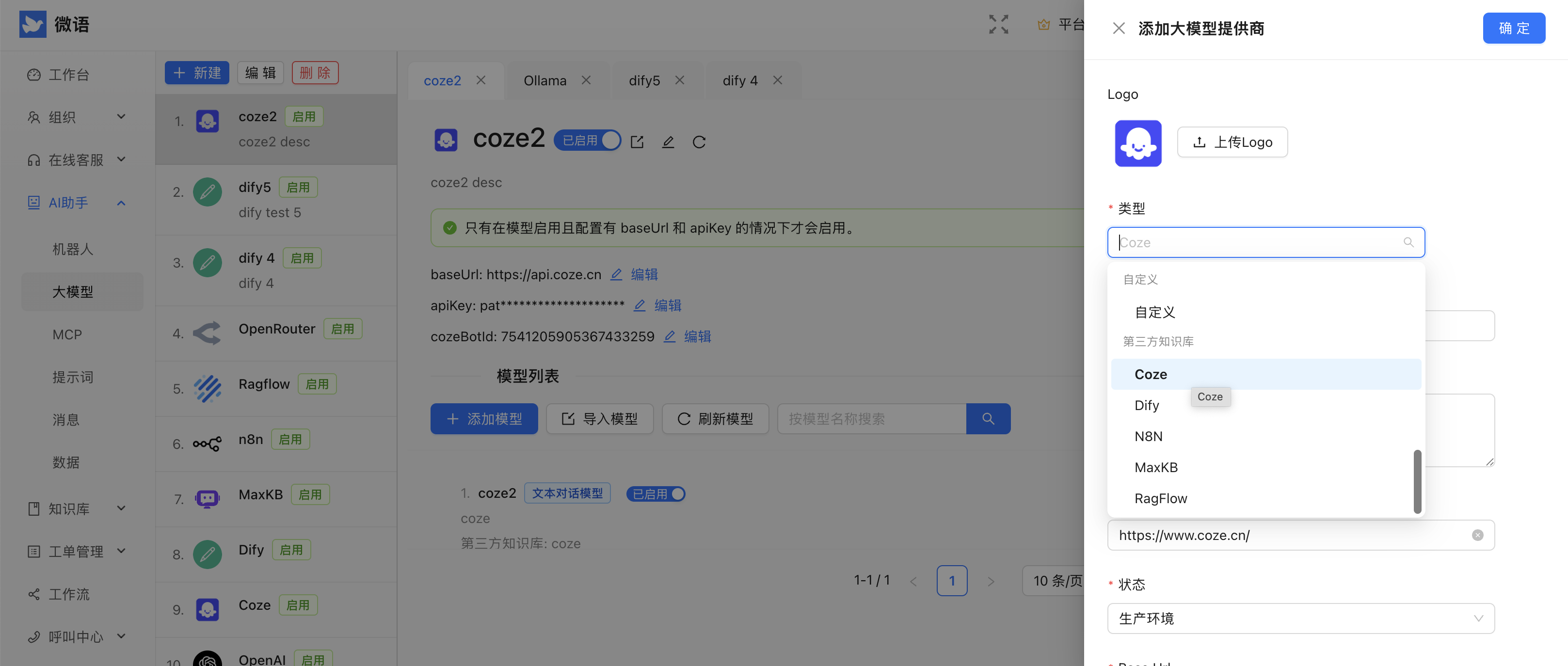Edit the coze2 provider name (pencil icon)
The image size is (1568, 666).
(668, 141)
